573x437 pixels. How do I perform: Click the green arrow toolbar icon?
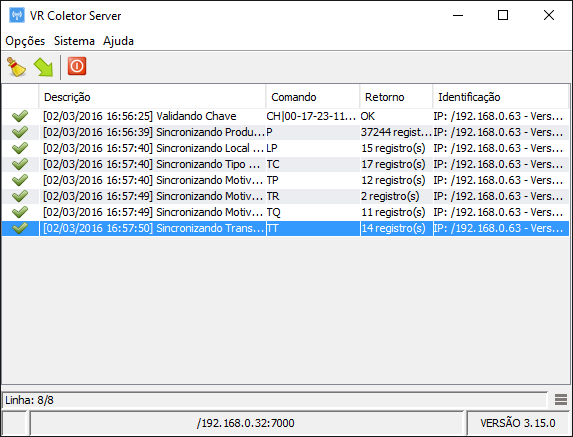point(43,67)
